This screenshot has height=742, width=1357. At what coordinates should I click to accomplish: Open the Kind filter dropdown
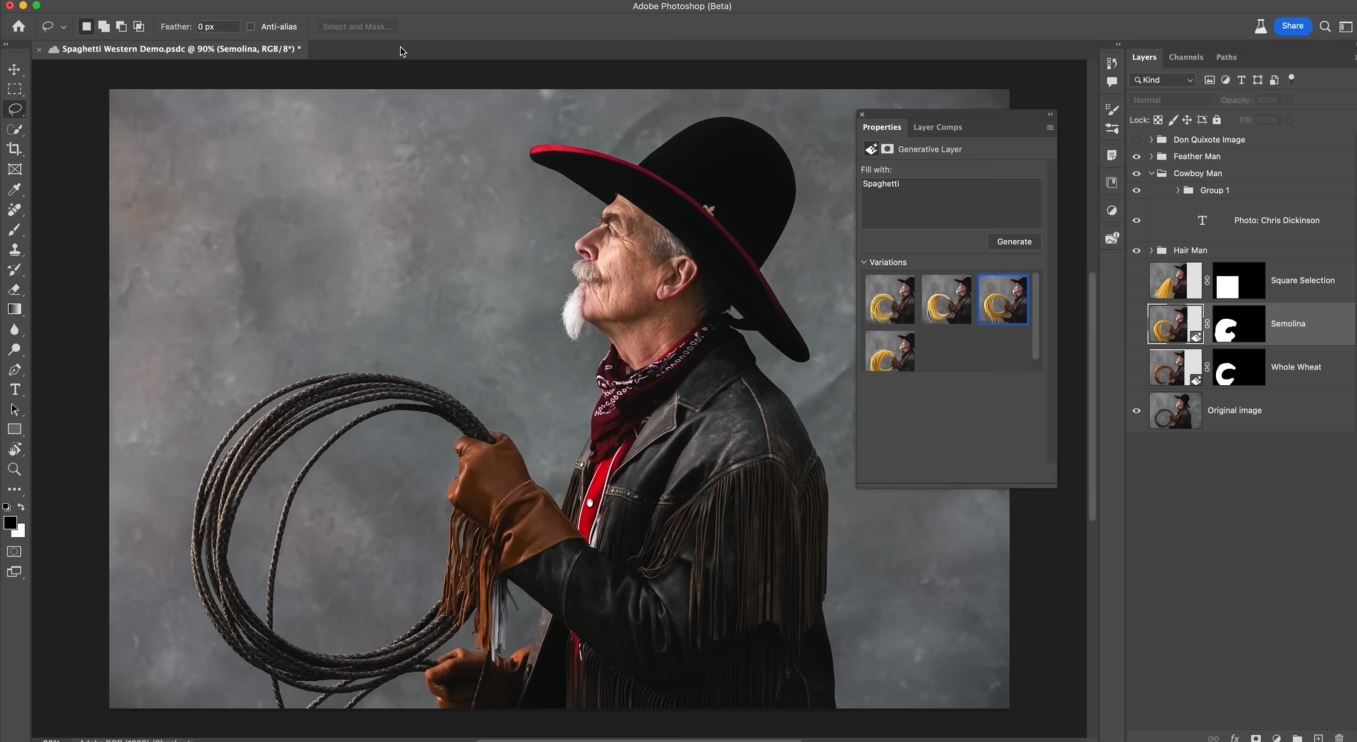1163,80
